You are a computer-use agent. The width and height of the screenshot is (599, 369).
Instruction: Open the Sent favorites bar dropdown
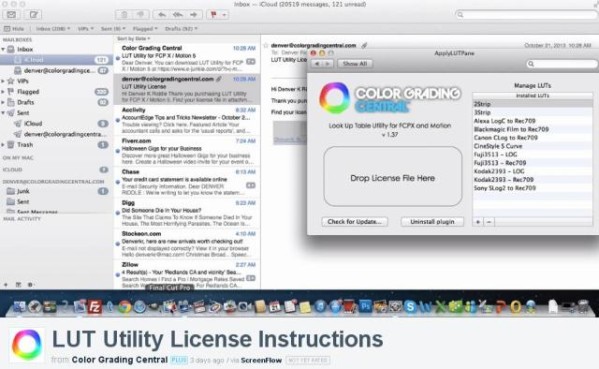113,29
